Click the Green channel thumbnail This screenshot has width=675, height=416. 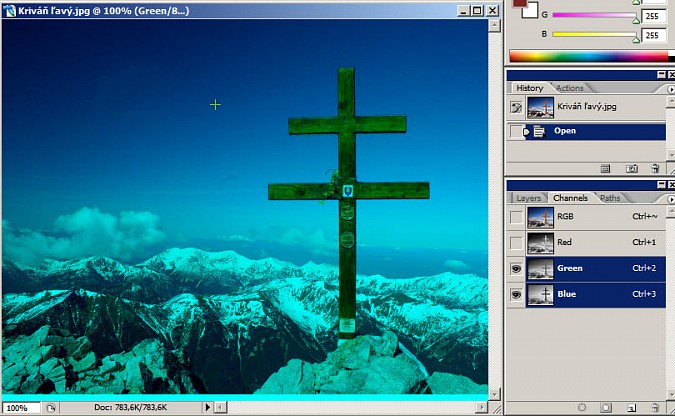(x=540, y=269)
